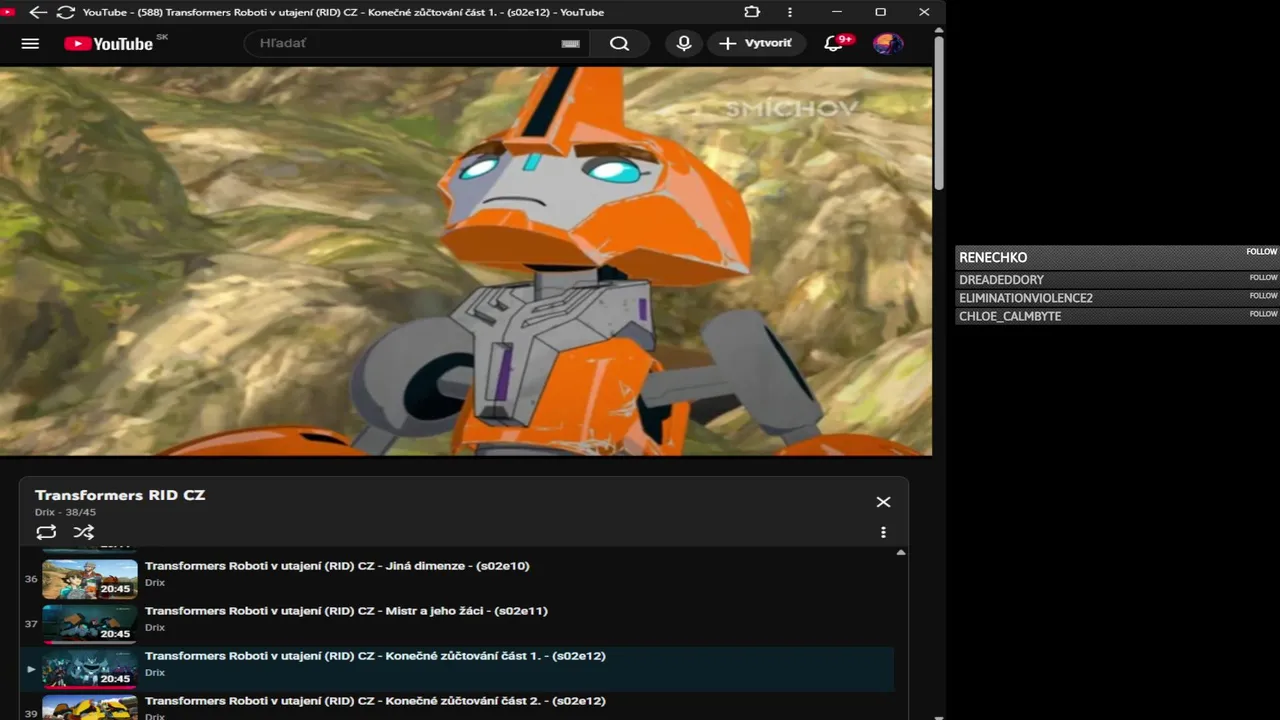Go to YouTube home via logo
This screenshot has height=720, width=1280.
click(x=109, y=44)
